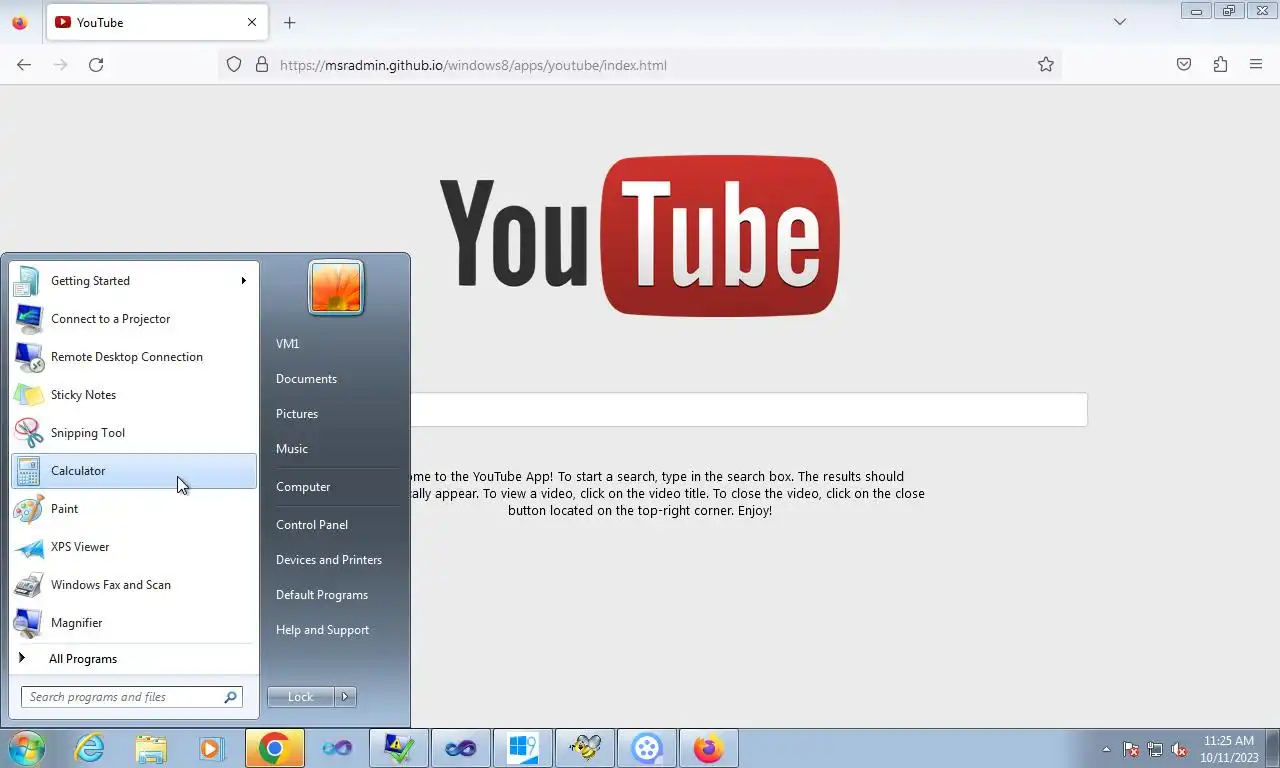Viewport: 1280px width, 768px height.
Task: Open Save to Pocket button
Action: pos(1184,65)
